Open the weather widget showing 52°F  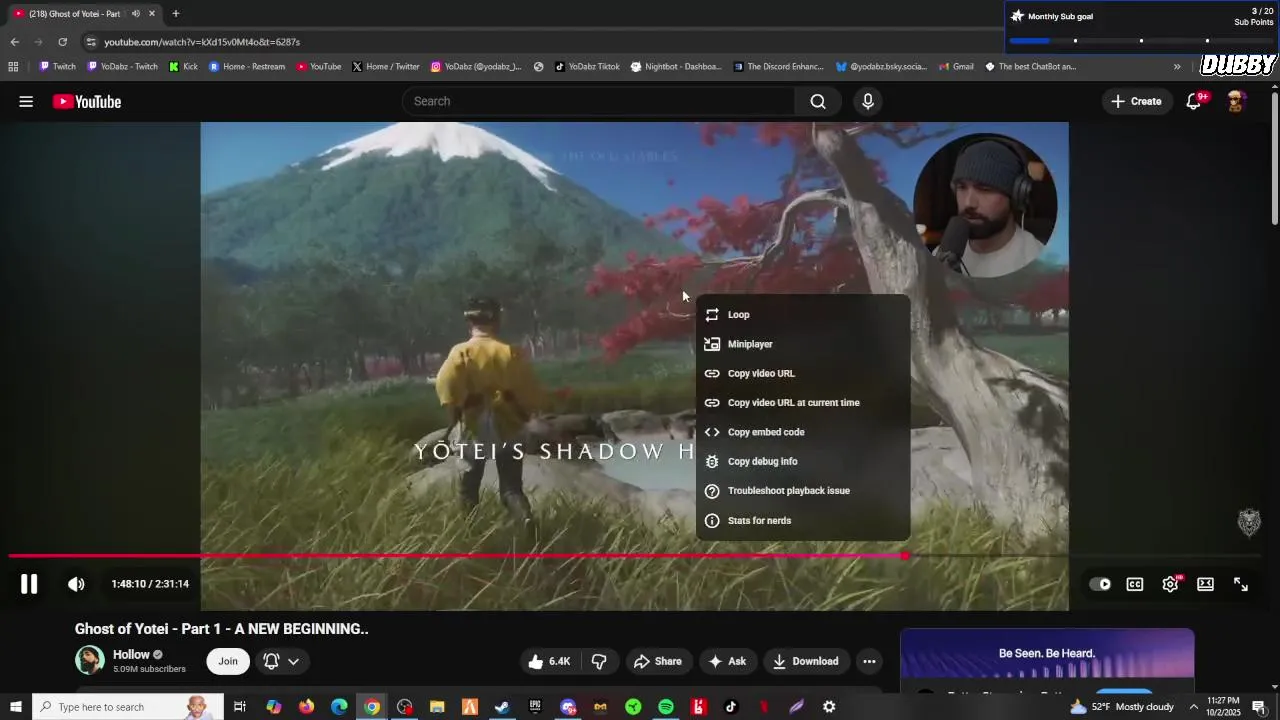[1121, 707]
